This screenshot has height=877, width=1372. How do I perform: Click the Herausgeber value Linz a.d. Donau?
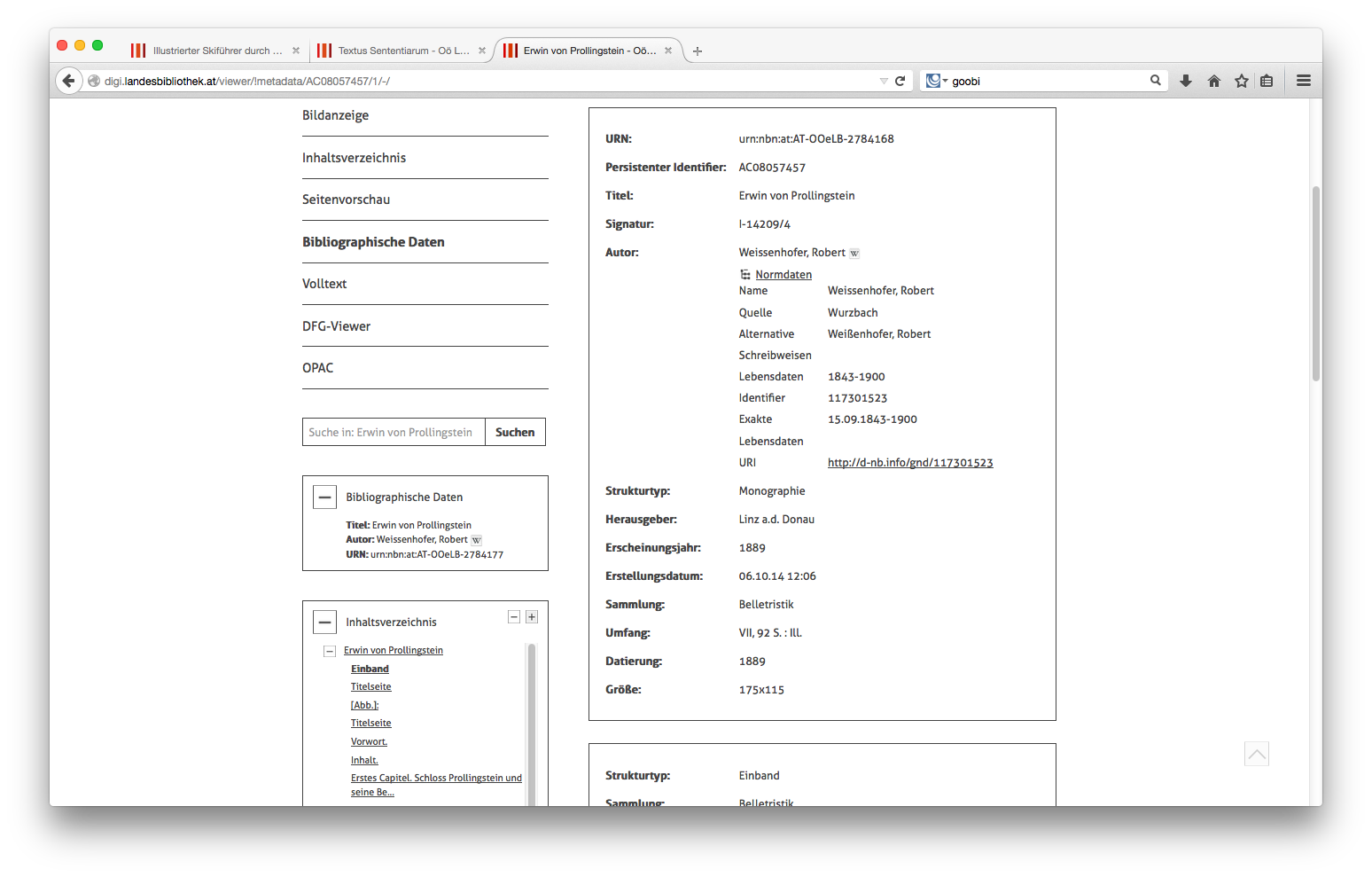776,519
